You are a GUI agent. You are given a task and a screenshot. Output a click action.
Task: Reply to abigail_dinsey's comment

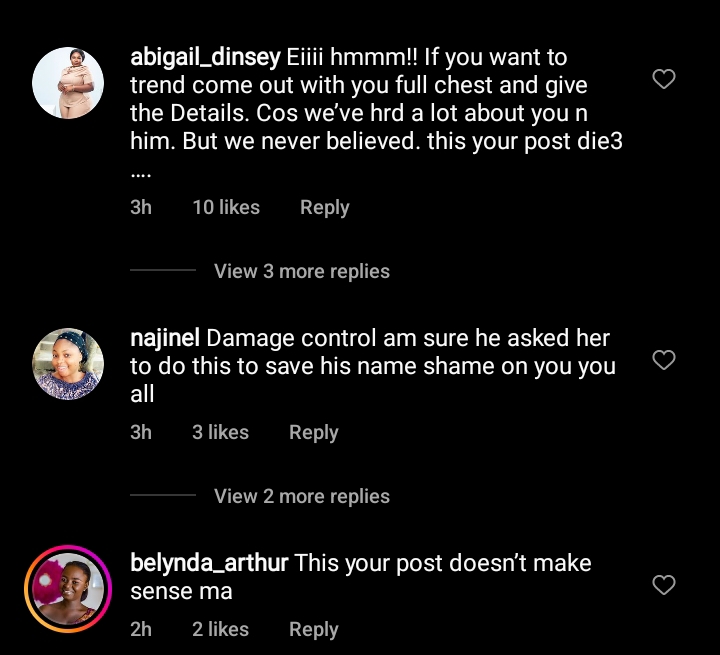coord(324,207)
